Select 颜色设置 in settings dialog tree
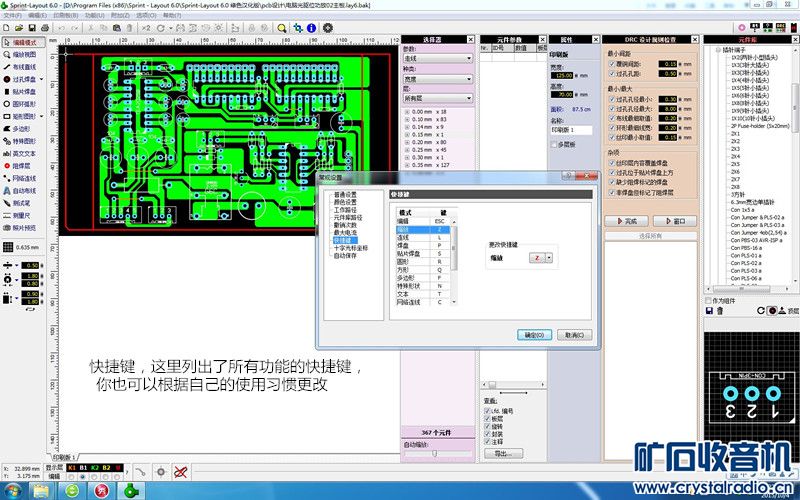The width and height of the screenshot is (800, 500). (345, 202)
